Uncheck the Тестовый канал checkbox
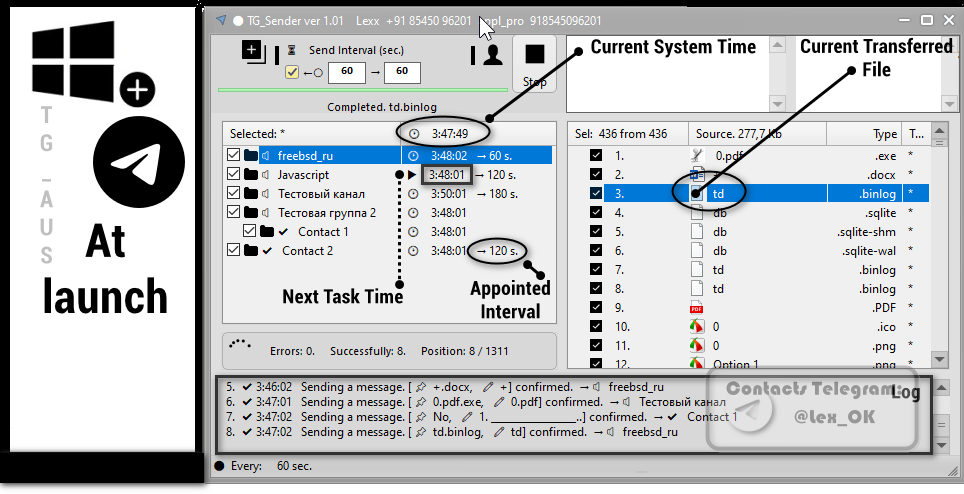The width and height of the screenshot is (964, 494). 233,194
